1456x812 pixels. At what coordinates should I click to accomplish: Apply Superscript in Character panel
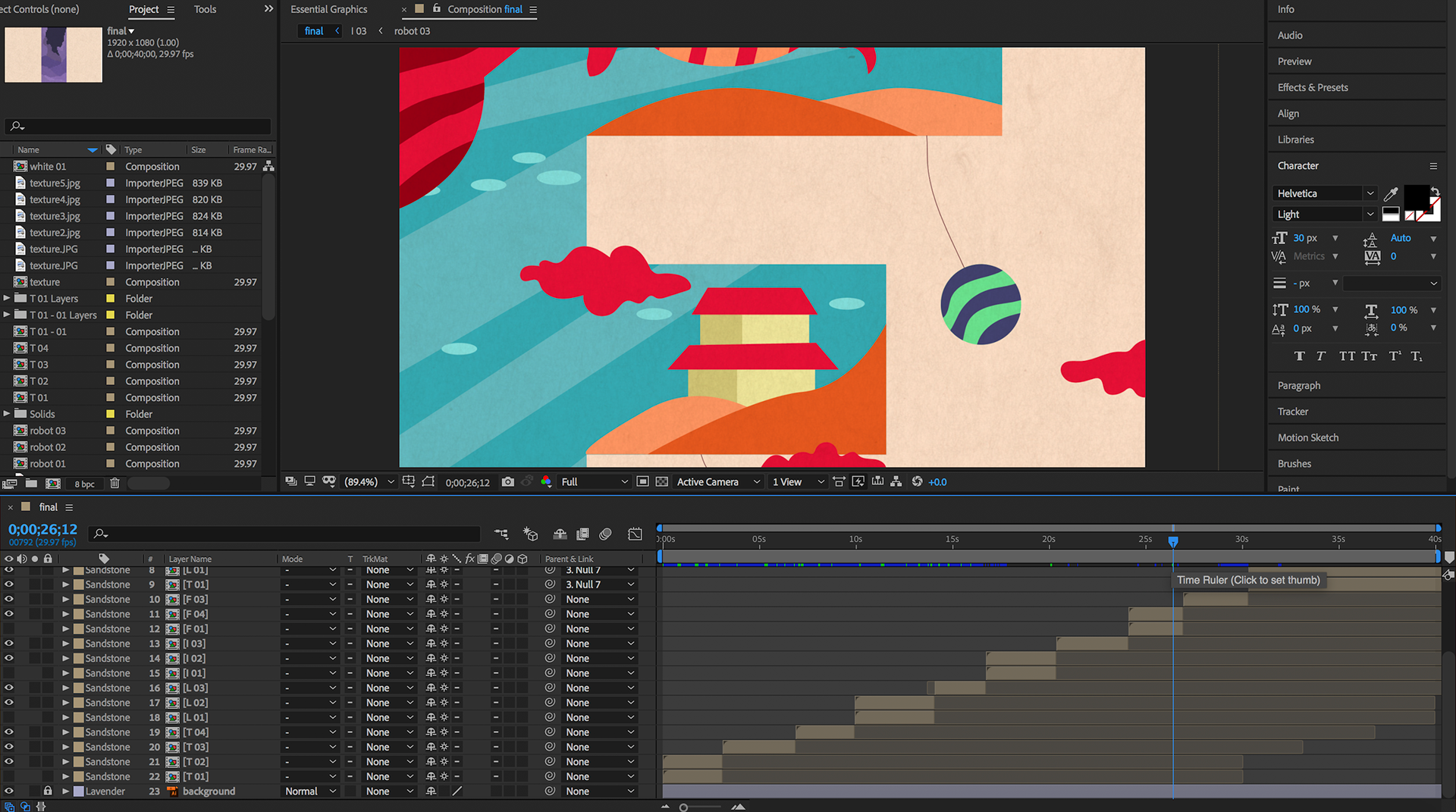point(1395,356)
